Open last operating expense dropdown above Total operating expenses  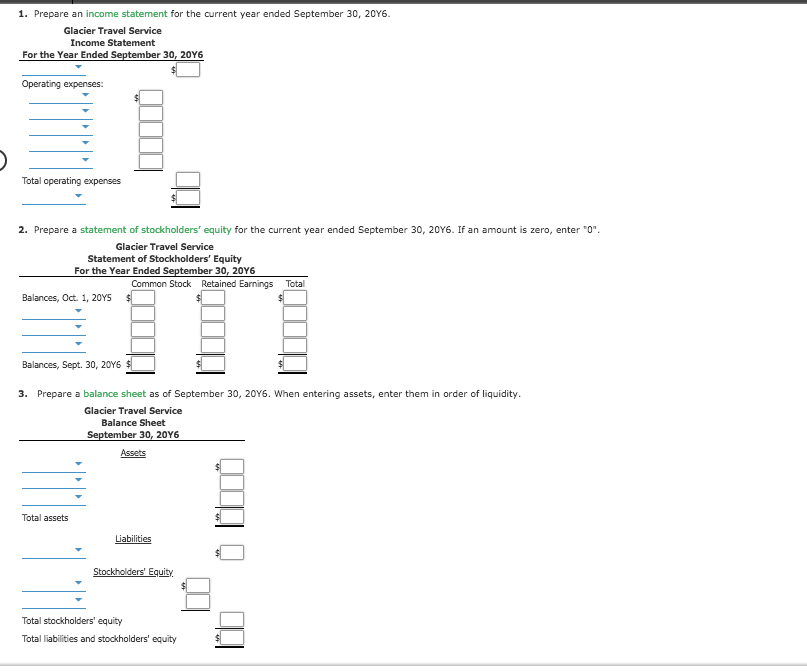pos(61,162)
